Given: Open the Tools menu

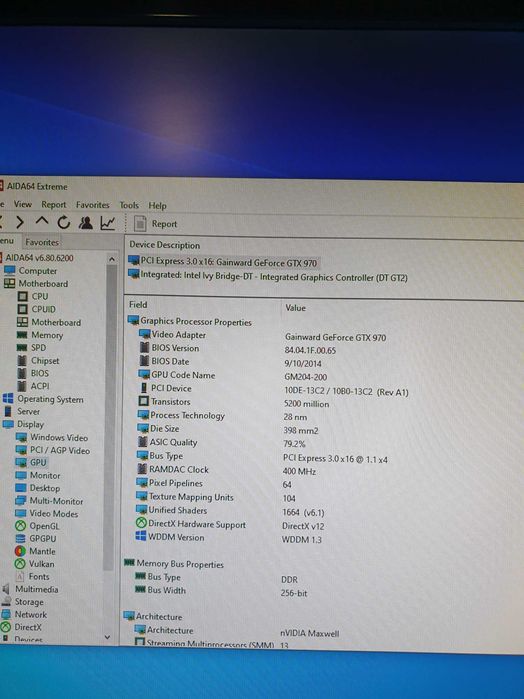Looking at the screenshot, I should tap(129, 206).
